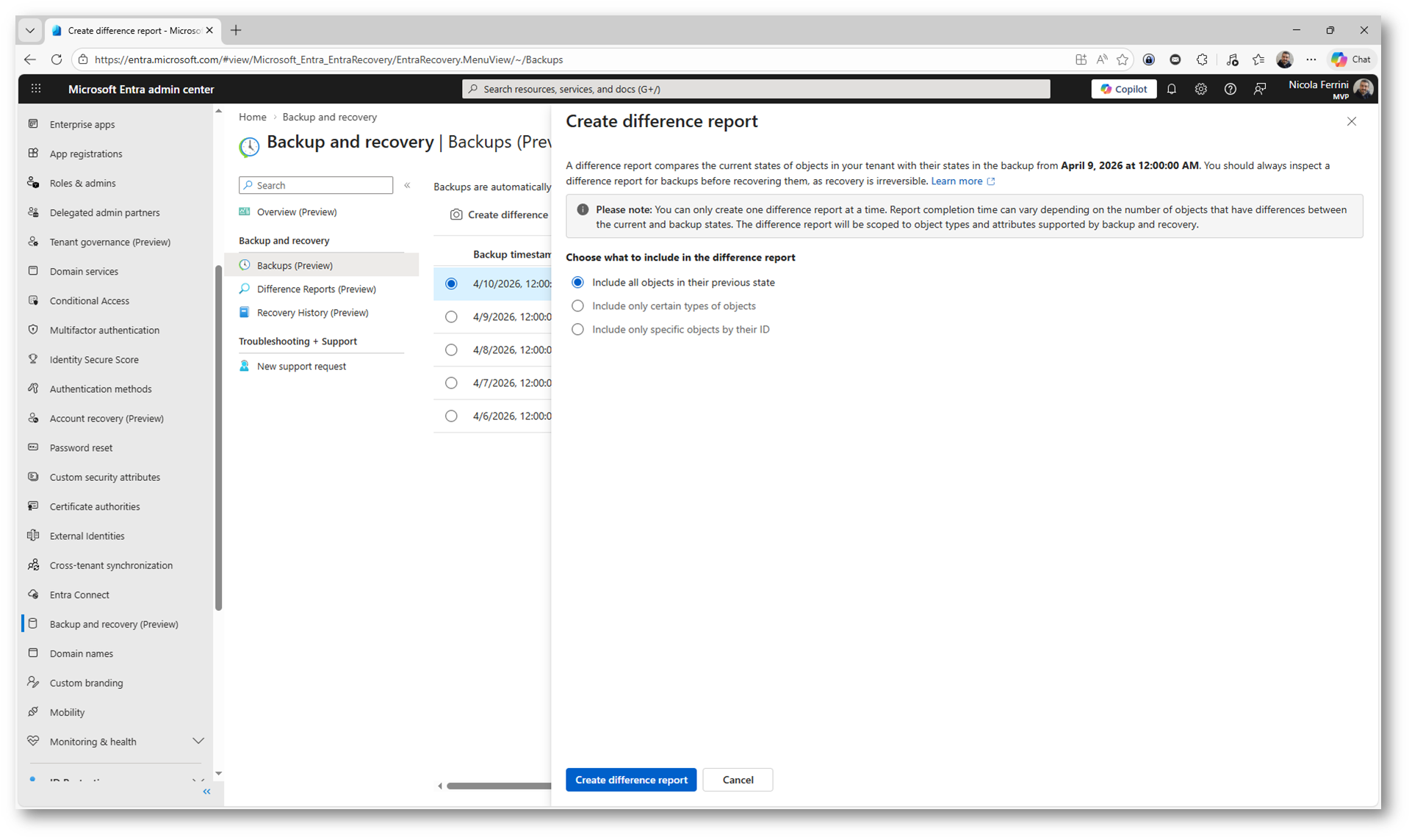This screenshot has height=840, width=1412.
Task: Add this page to favorites star
Action: pos(1122,59)
